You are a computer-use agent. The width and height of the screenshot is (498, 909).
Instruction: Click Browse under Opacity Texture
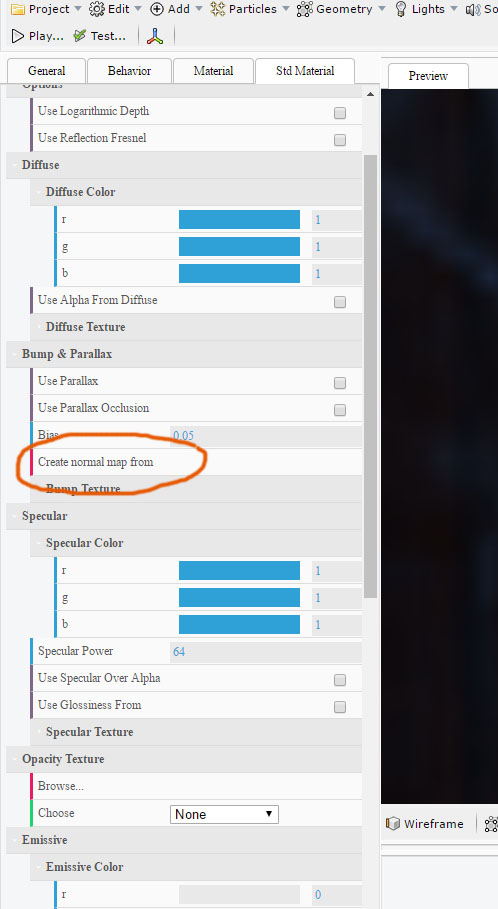(x=61, y=786)
